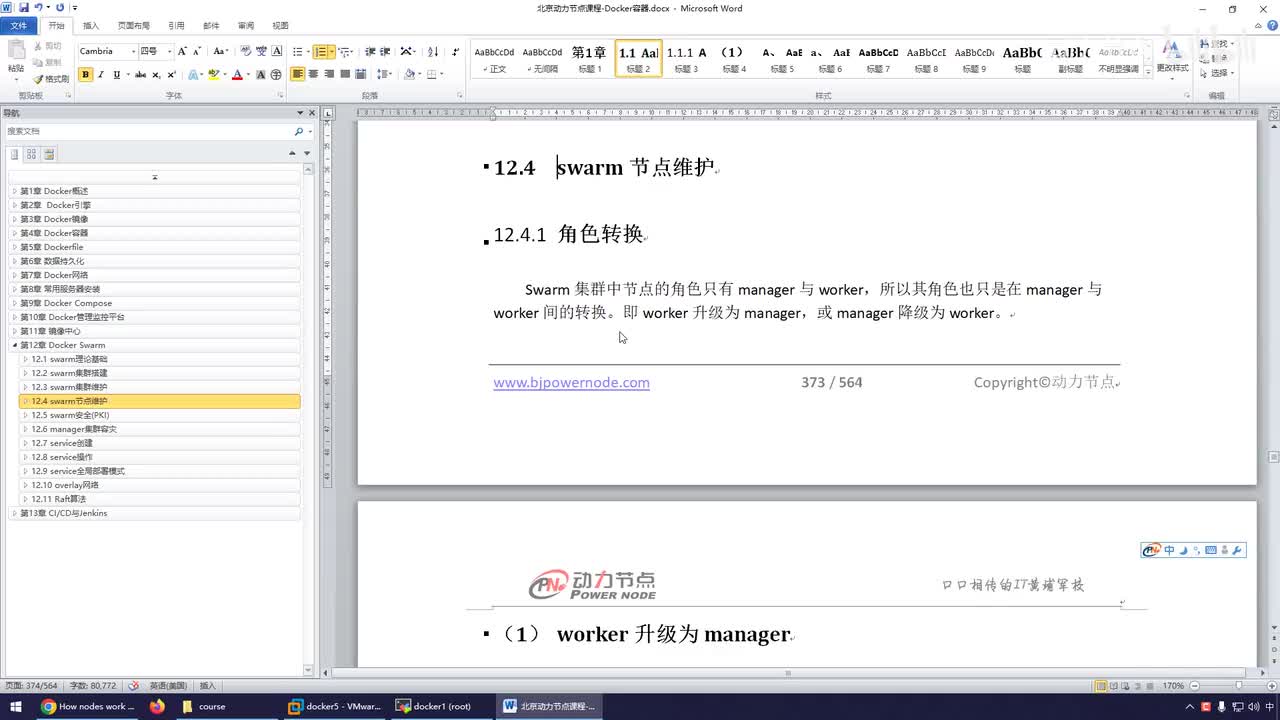Center the paragraph text
Viewport: 1280px width, 720px height.
[314, 75]
